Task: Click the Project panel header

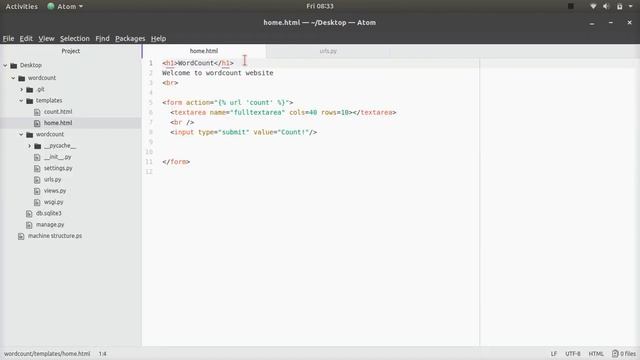Action: click(x=71, y=51)
